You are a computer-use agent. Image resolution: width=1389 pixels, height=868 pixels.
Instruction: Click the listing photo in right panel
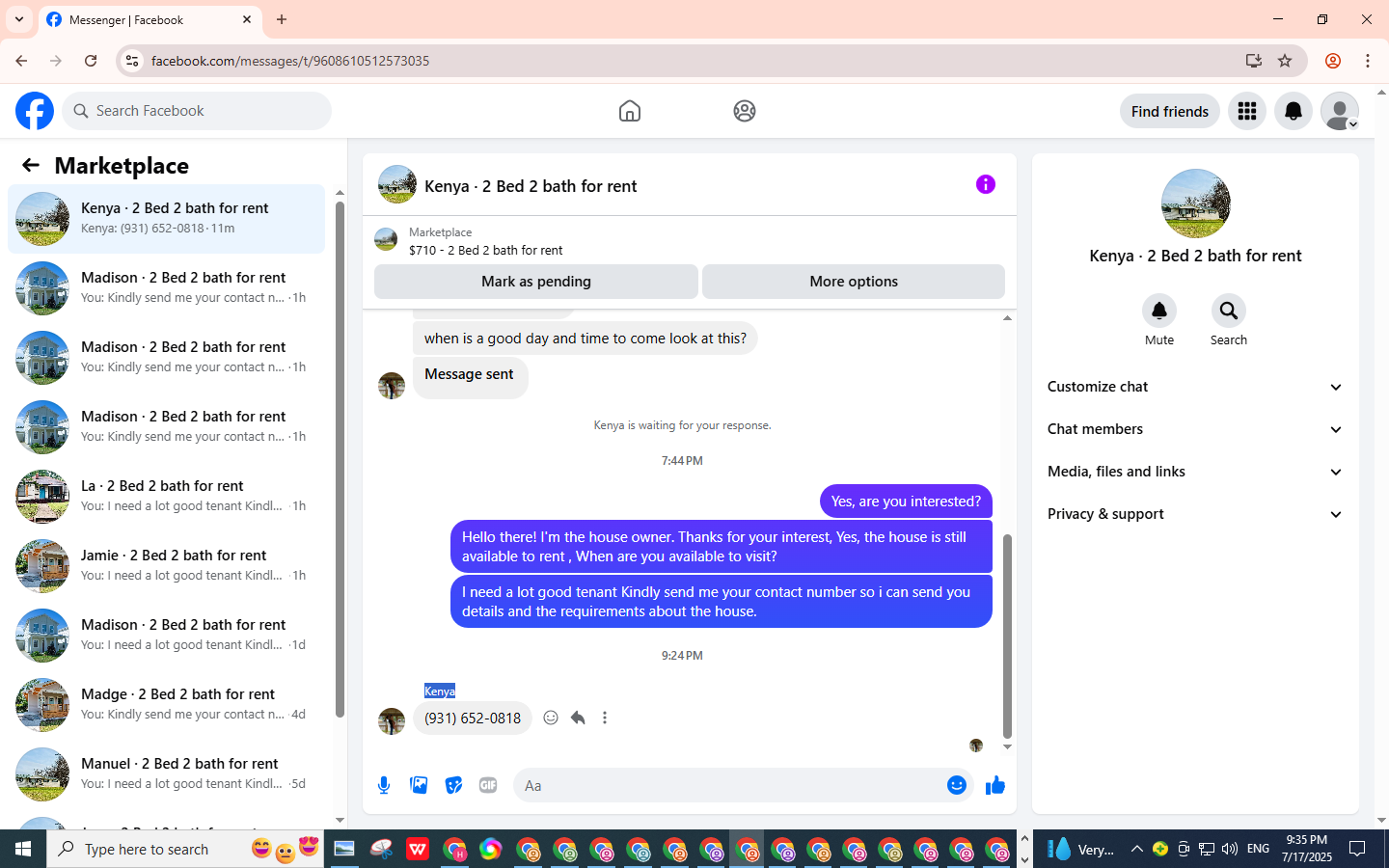(1196, 203)
